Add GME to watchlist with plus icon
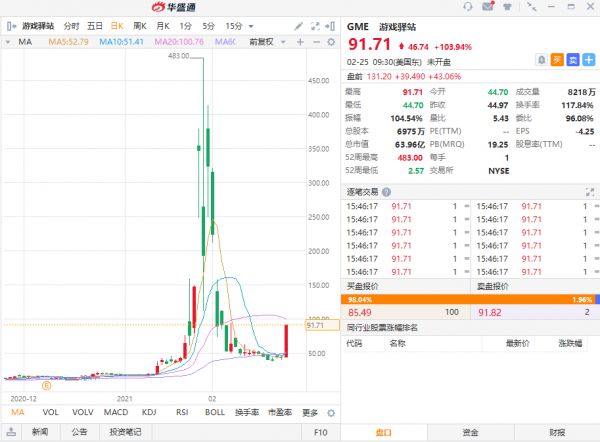Image resolution: width=600 pixels, height=442 pixels. (x=589, y=60)
